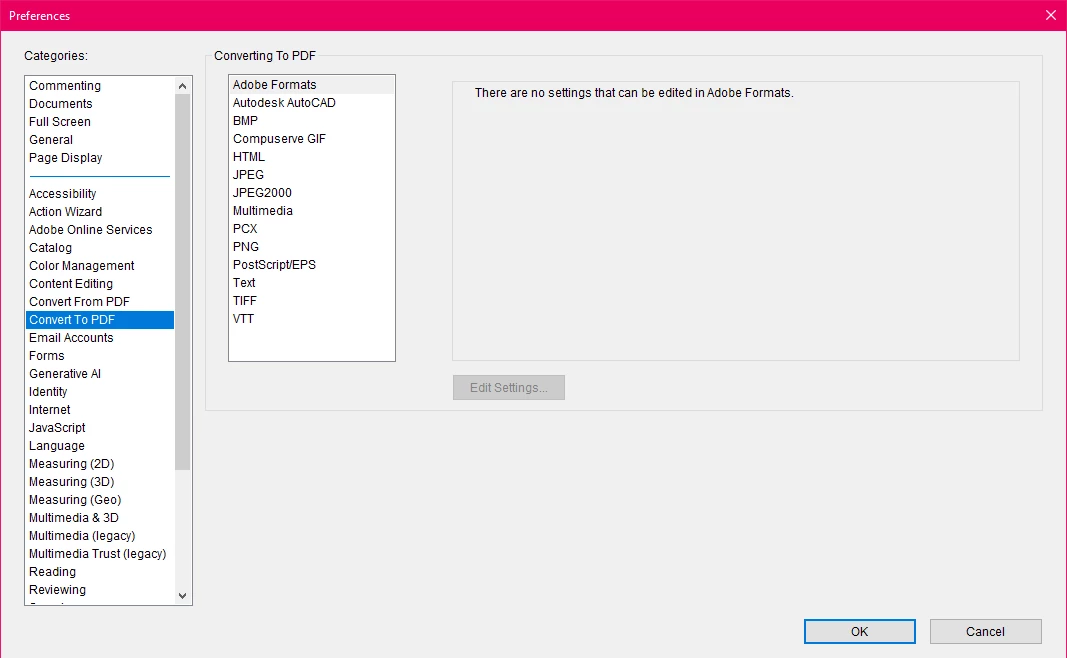The image size is (1067, 658).
Task: Select the Language category
Action: pos(100,446)
